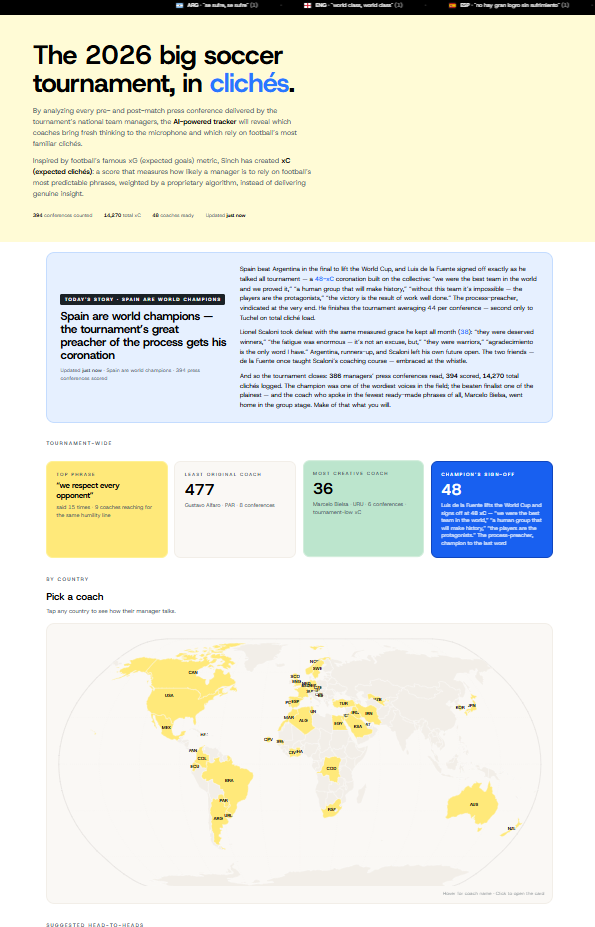This screenshot has width=595, height=927.
Task: Select Brazil (BRA) on the map
Action: 228,780
